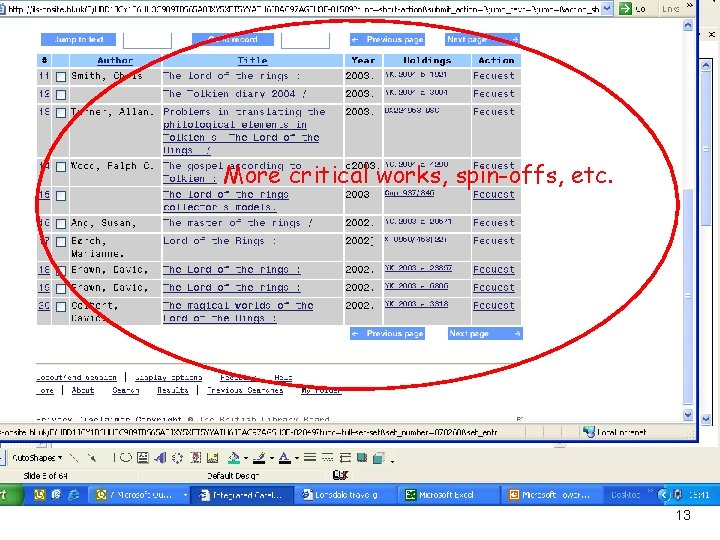720x540 pixels.
Task: Apply Line Color brush
Action: tap(259, 458)
